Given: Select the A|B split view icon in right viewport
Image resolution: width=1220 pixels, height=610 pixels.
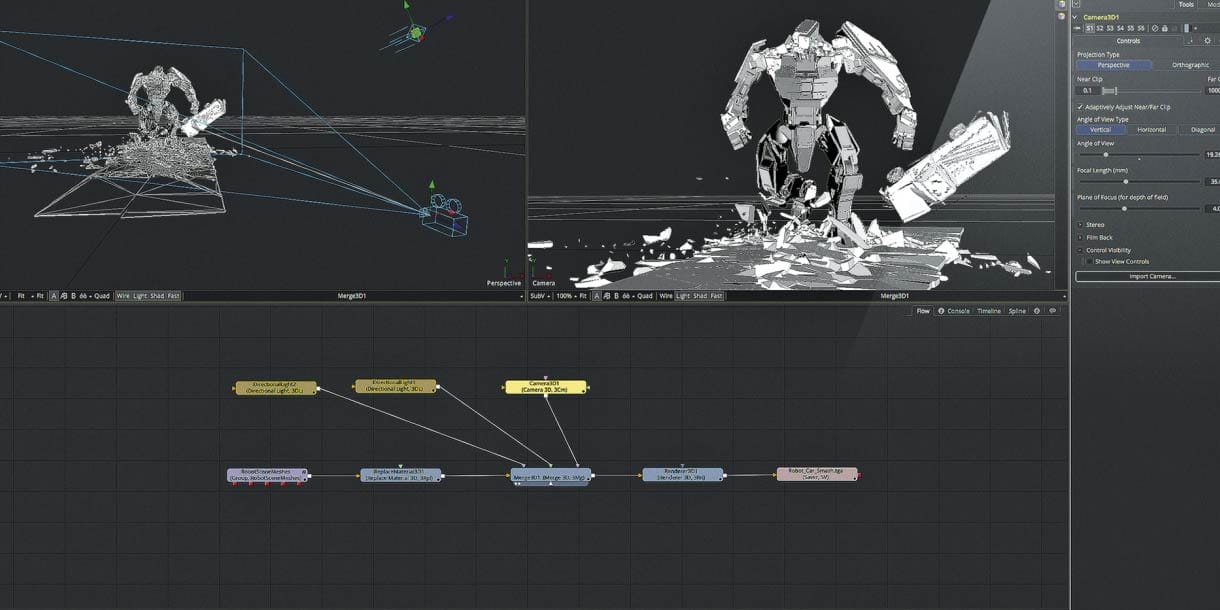Looking at the screenshot, I should point(606,296).
